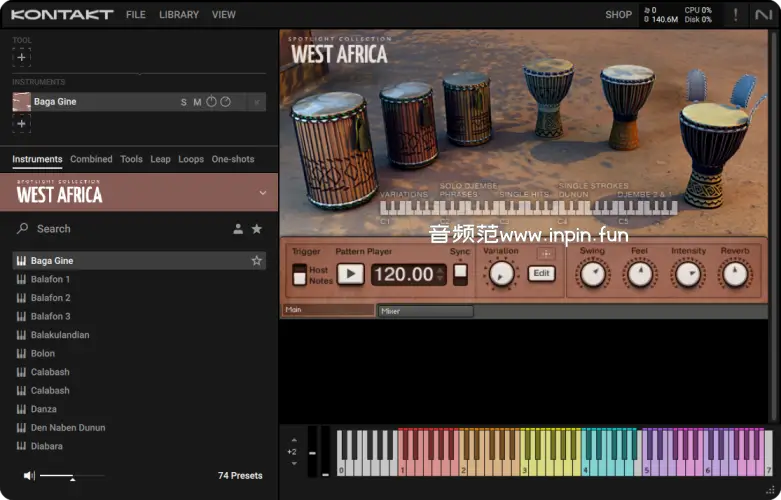The width and height of the screenshot is (781, 500).
Task: Click the user presets person icon
Action: [x=238, y=229]
